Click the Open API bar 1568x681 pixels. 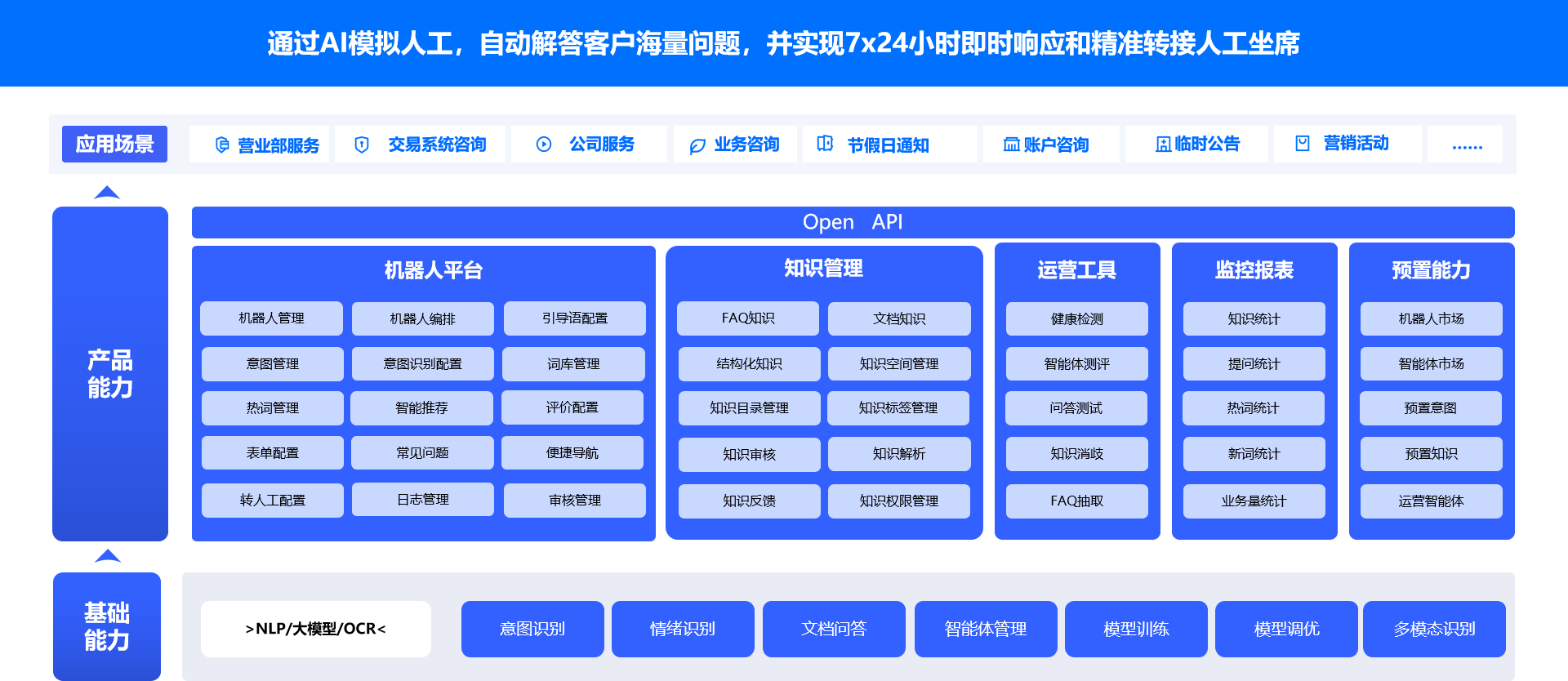[853, 222]
